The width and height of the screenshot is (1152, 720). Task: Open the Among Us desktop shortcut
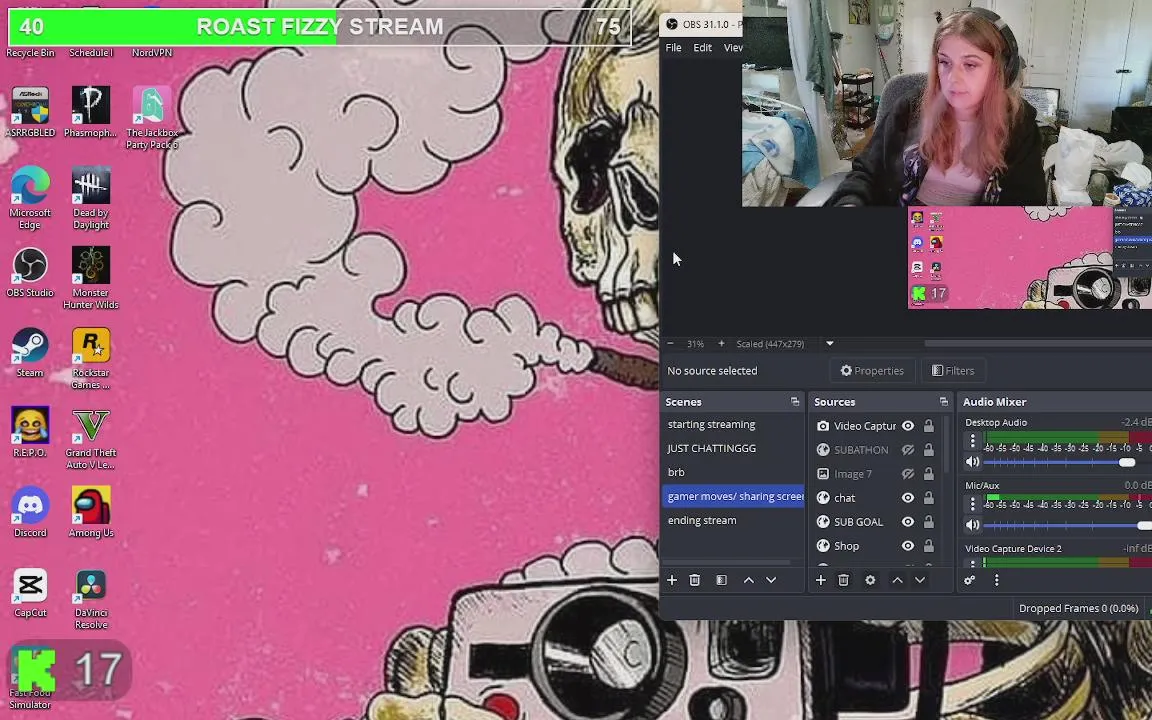tap(90, 512)
